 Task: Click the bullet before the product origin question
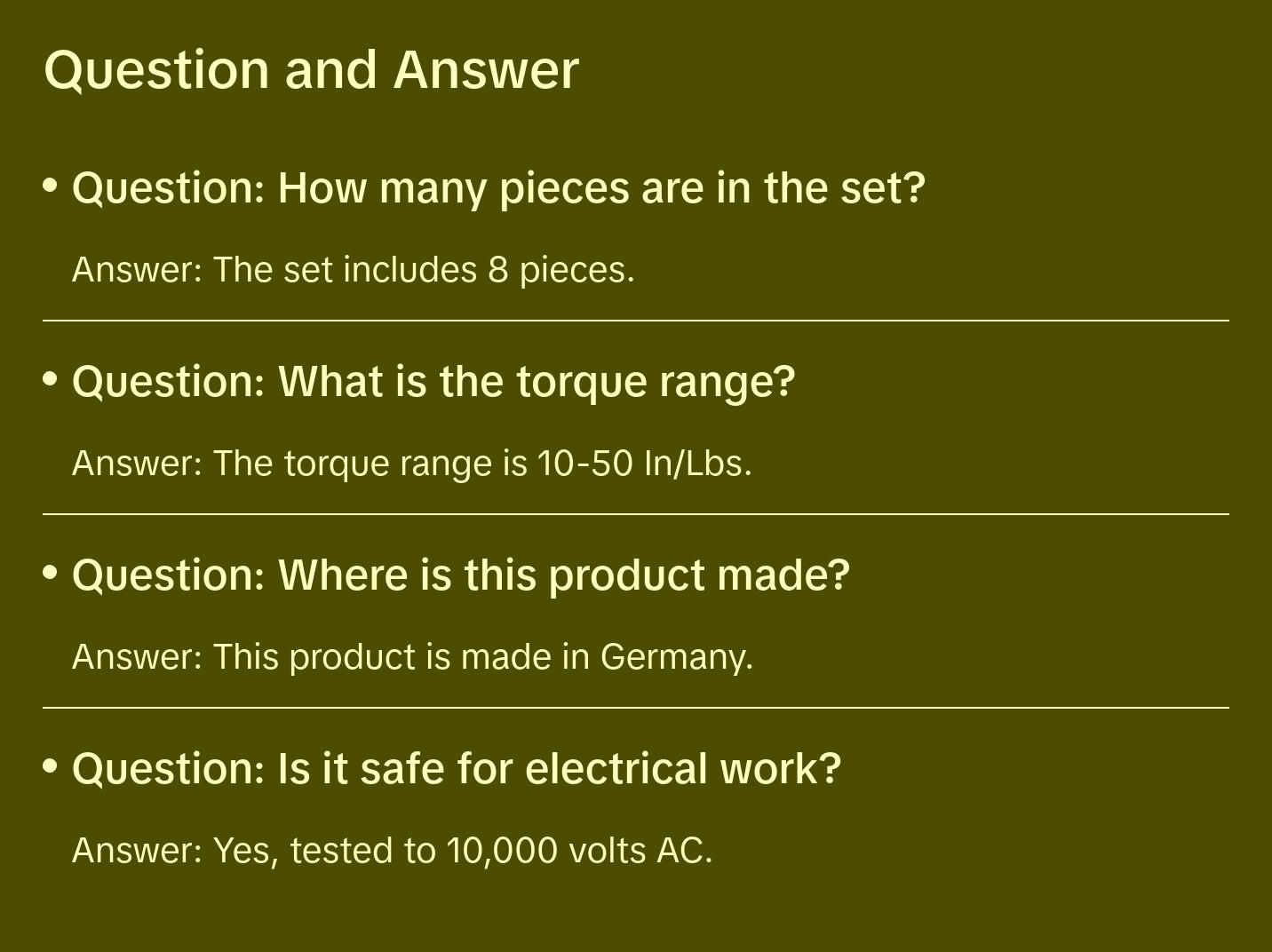51,573
